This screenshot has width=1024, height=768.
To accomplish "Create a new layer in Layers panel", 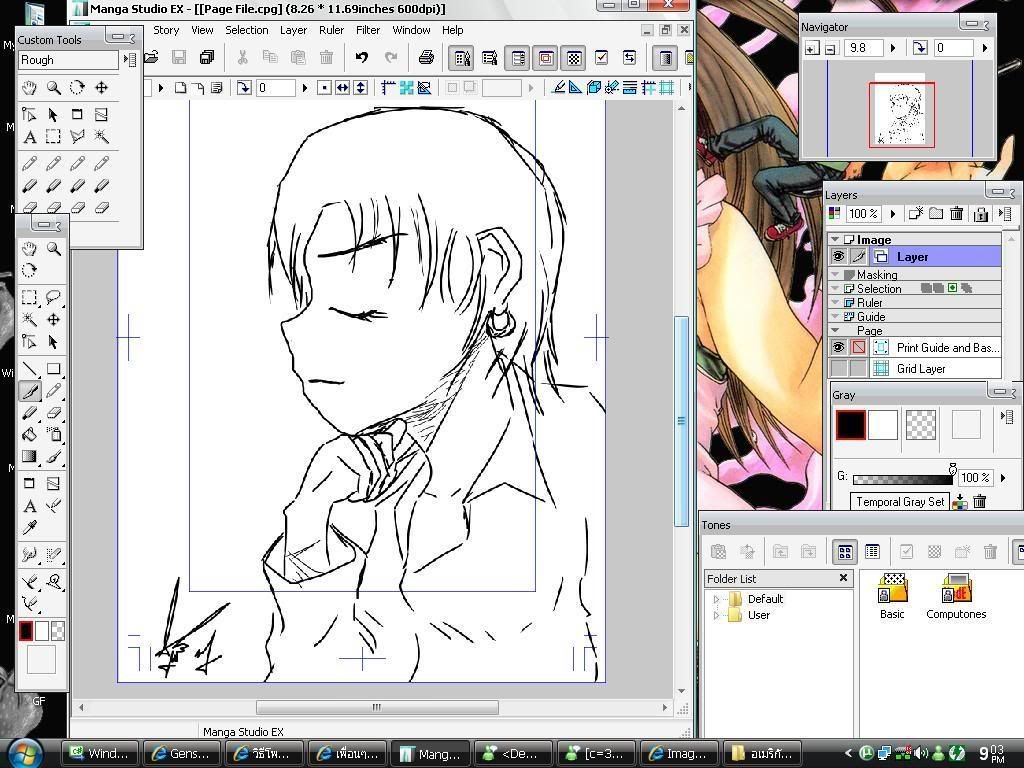I will pos(916,214).
